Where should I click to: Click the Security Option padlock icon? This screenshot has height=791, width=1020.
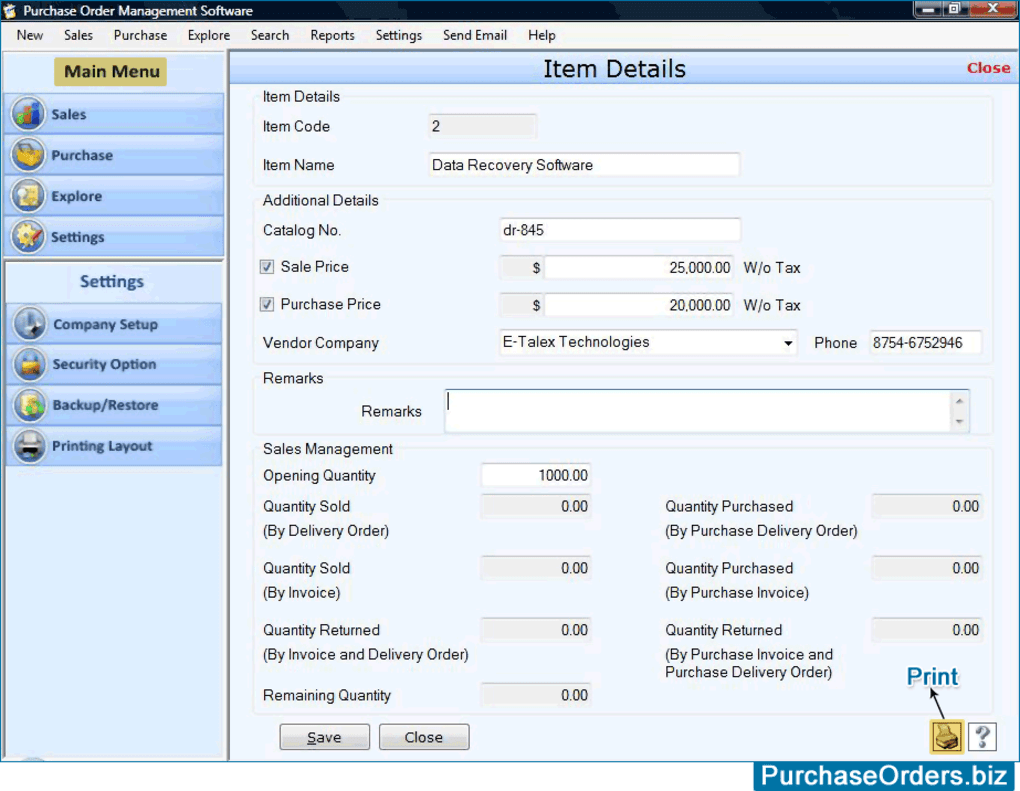coord(30,365)
